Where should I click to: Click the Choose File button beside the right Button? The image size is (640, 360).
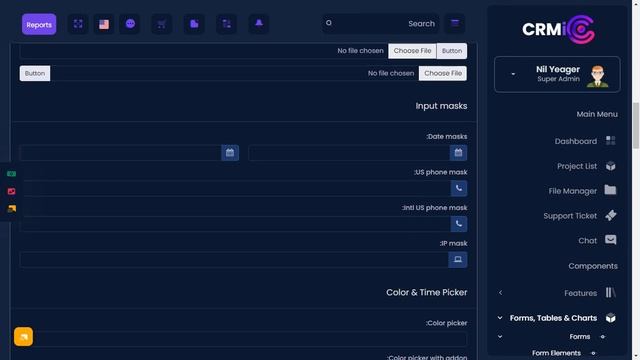coord(412,51)
